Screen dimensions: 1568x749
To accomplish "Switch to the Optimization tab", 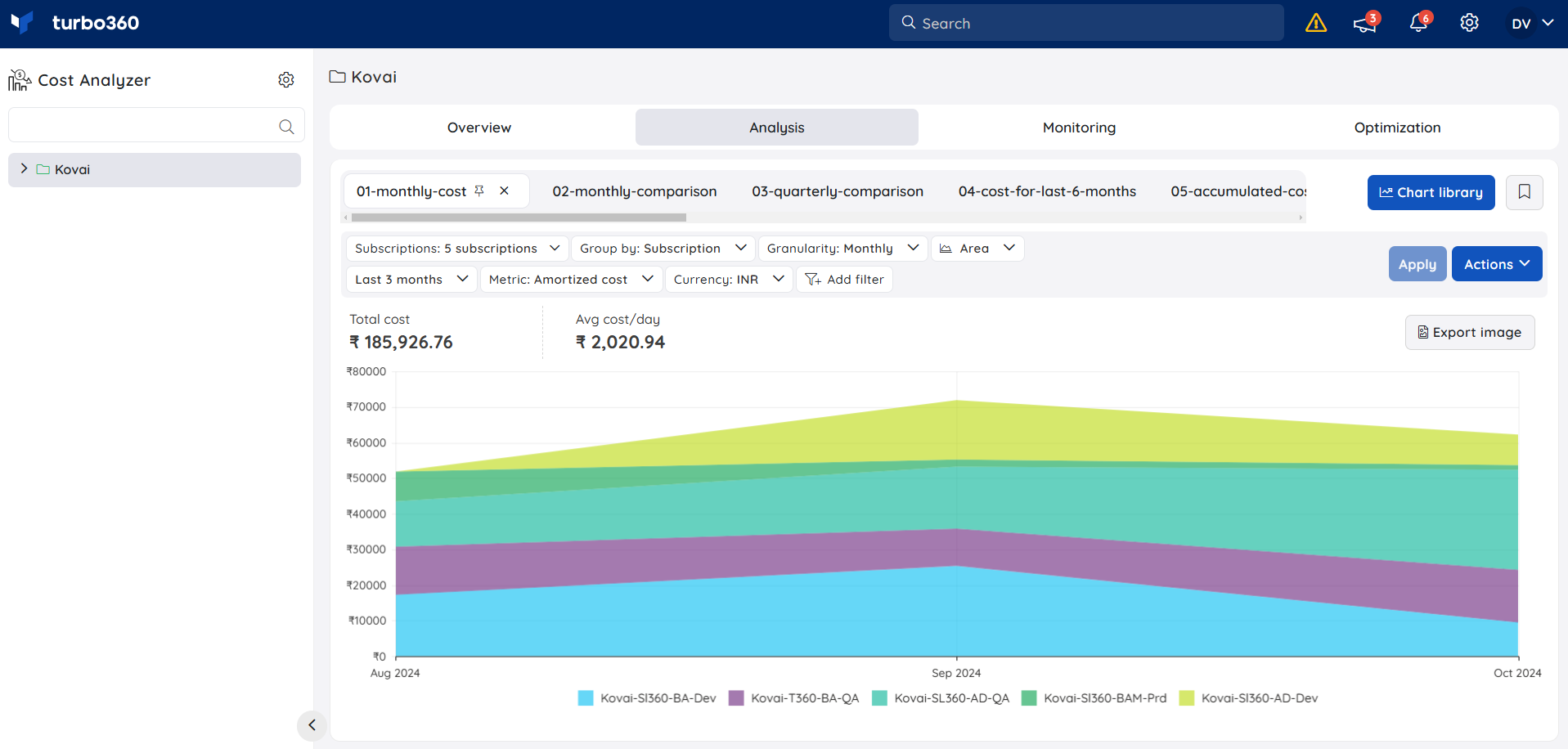I will point(1397,128).
